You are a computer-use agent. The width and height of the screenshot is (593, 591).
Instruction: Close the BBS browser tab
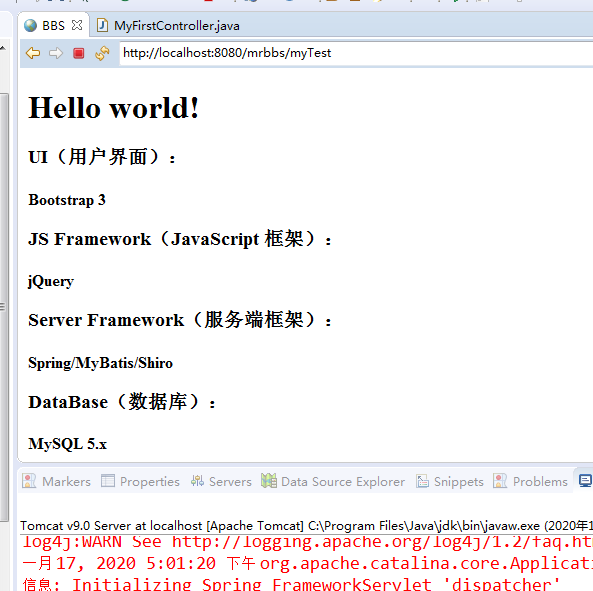tap(77, 25)
